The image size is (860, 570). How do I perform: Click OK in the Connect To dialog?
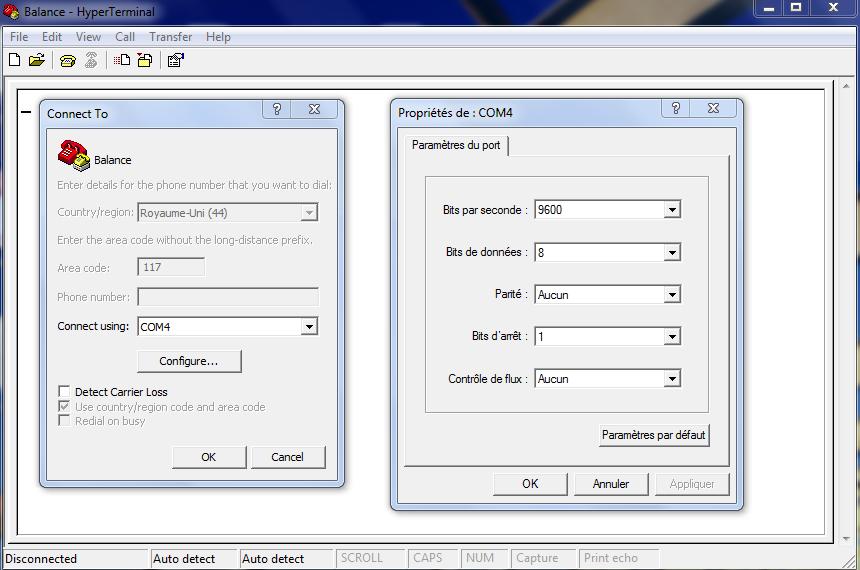point(208,457)
